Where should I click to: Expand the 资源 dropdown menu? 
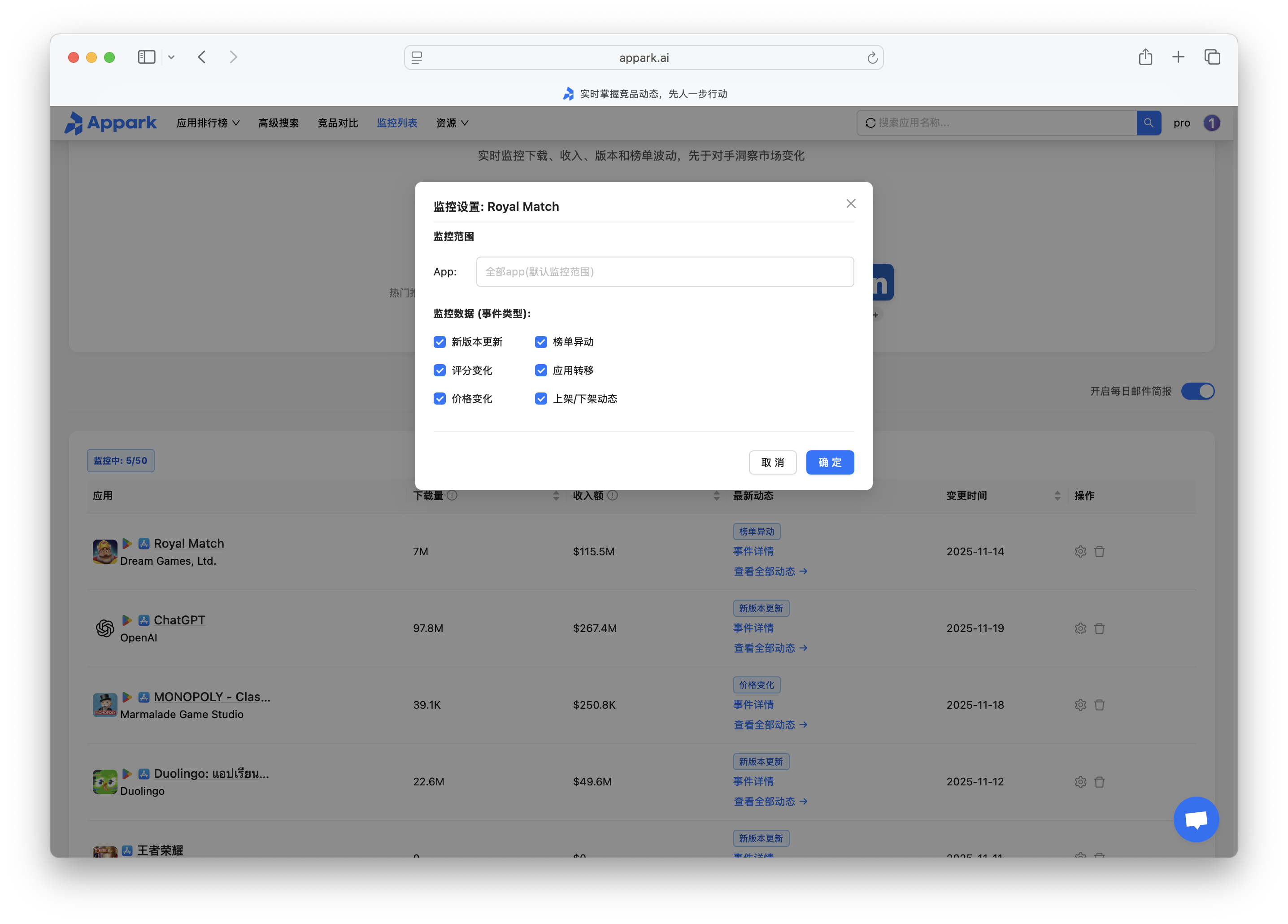pyautogui.click(x=452, y=122)
